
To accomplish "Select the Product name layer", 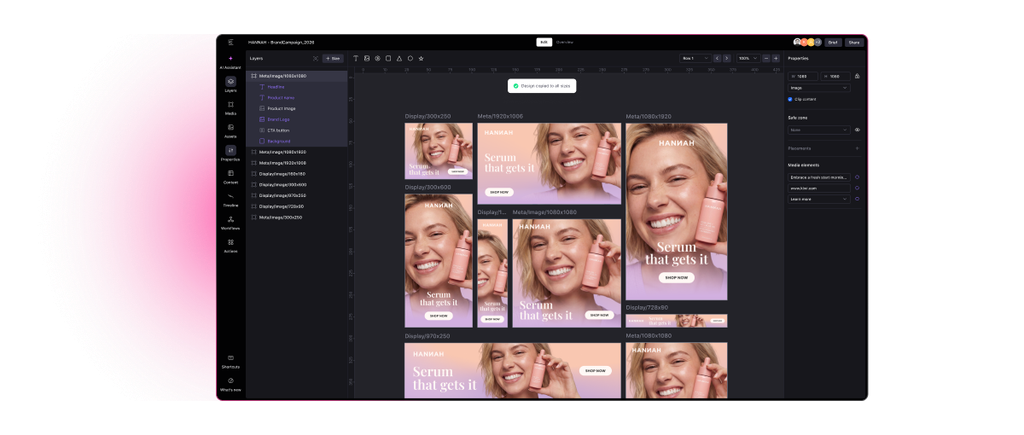I will coord(296,97).
